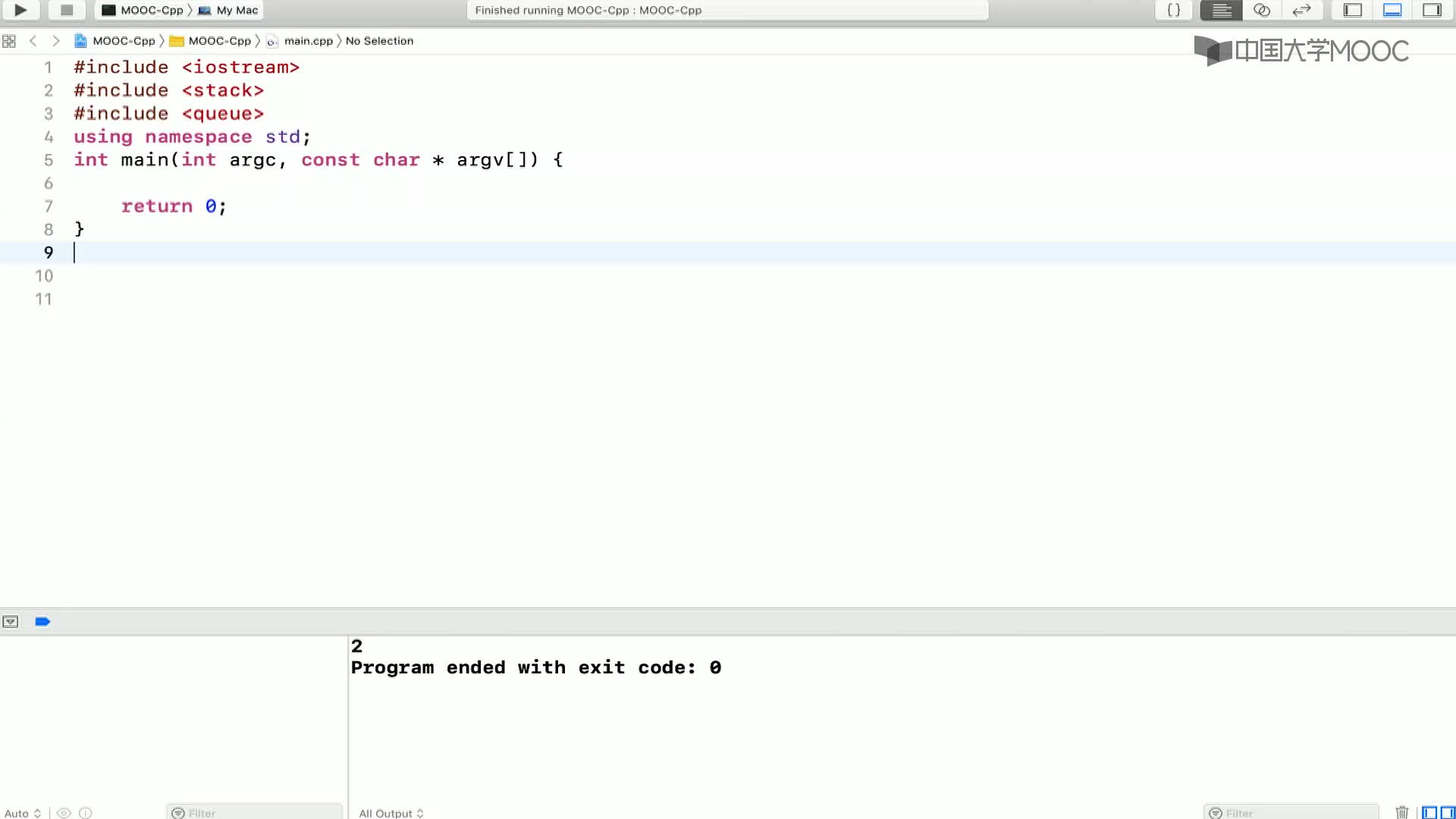The height and width of the screenshot is (819, 1456).
Task: Click the console Filter field
Action: tap(1291, 812)
